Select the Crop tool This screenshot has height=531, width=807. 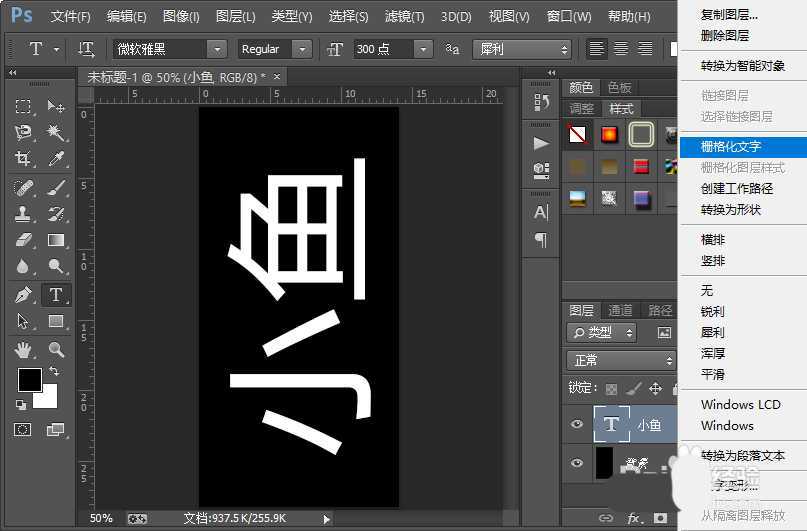[23, 159]
